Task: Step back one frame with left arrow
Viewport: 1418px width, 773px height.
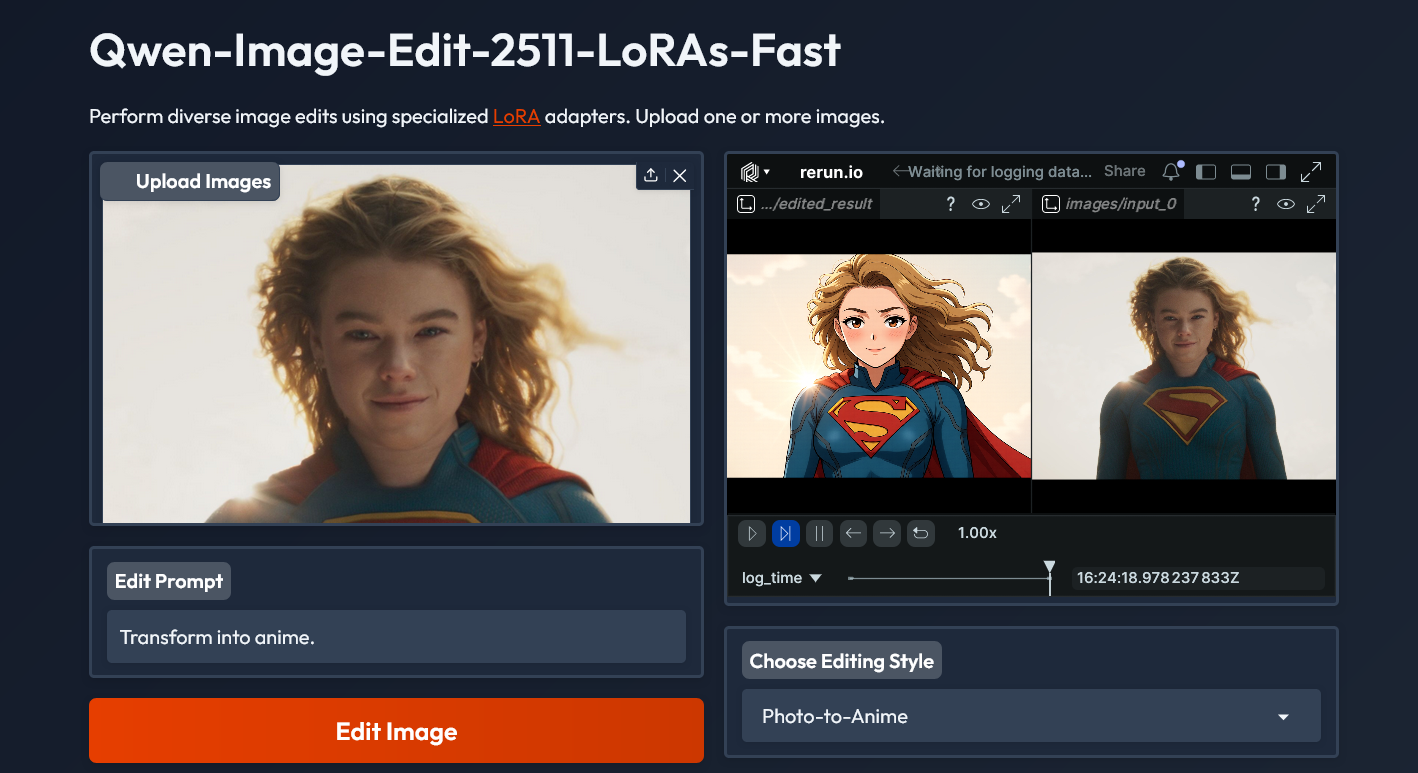Action: 853,534
